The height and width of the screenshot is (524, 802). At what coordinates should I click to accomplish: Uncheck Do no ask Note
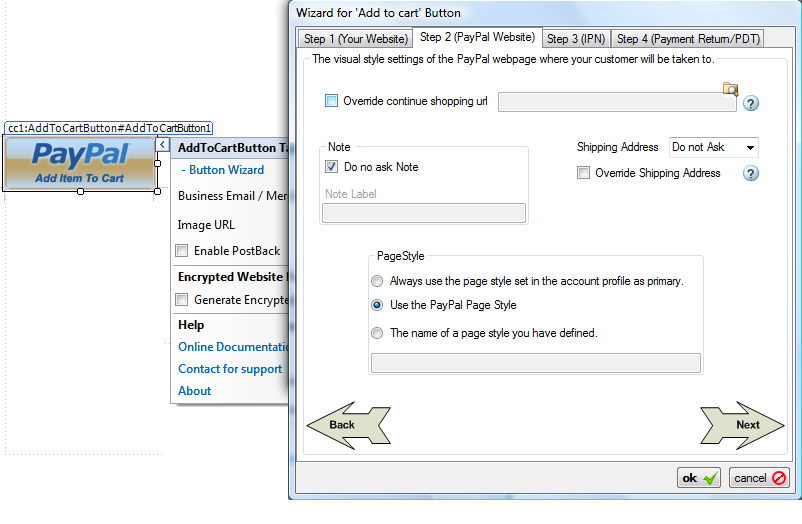coord(331,167)
